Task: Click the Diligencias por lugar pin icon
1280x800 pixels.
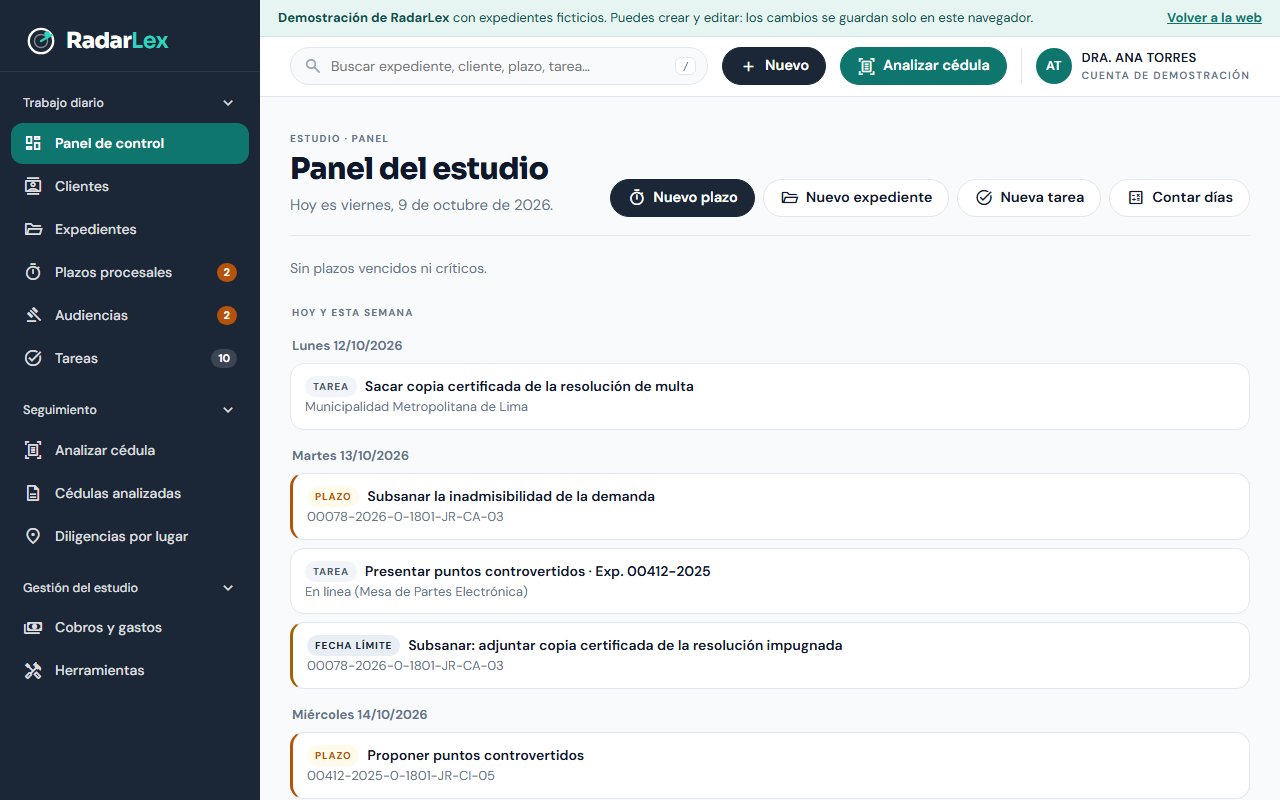Action: [33, 536]
